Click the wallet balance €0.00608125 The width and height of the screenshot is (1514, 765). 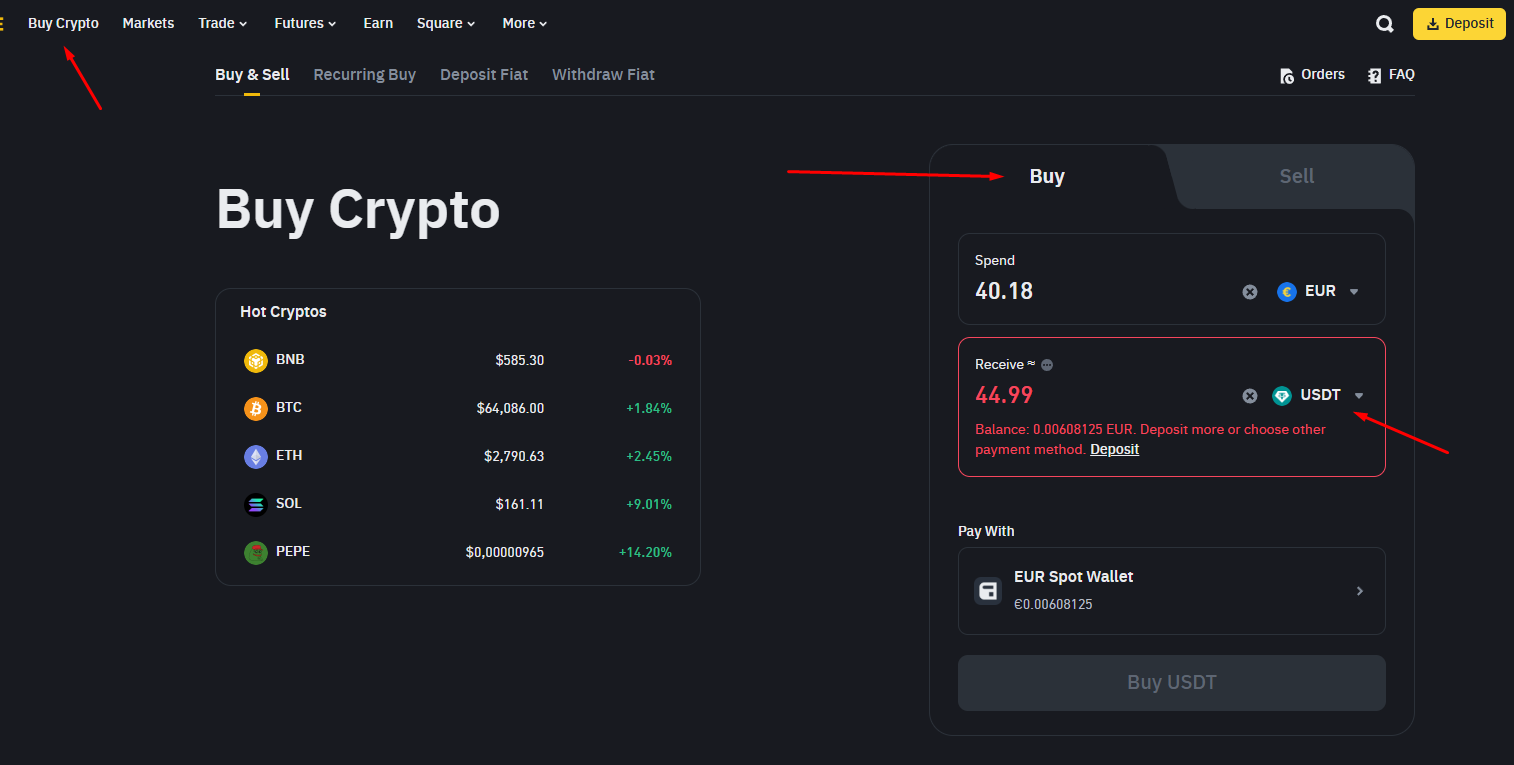[x=1053, y=605]
